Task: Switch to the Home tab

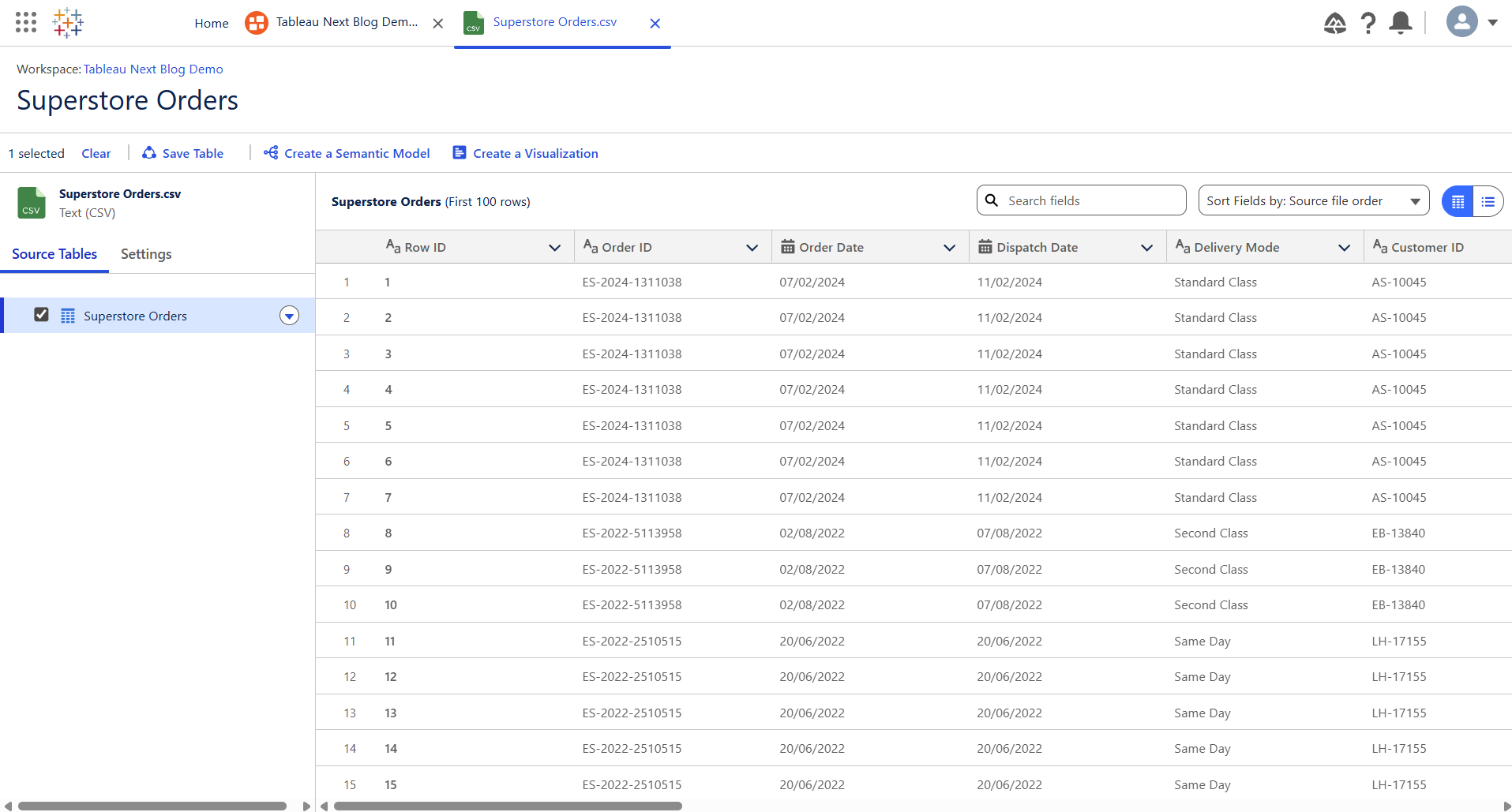Action: pos(212,23)
